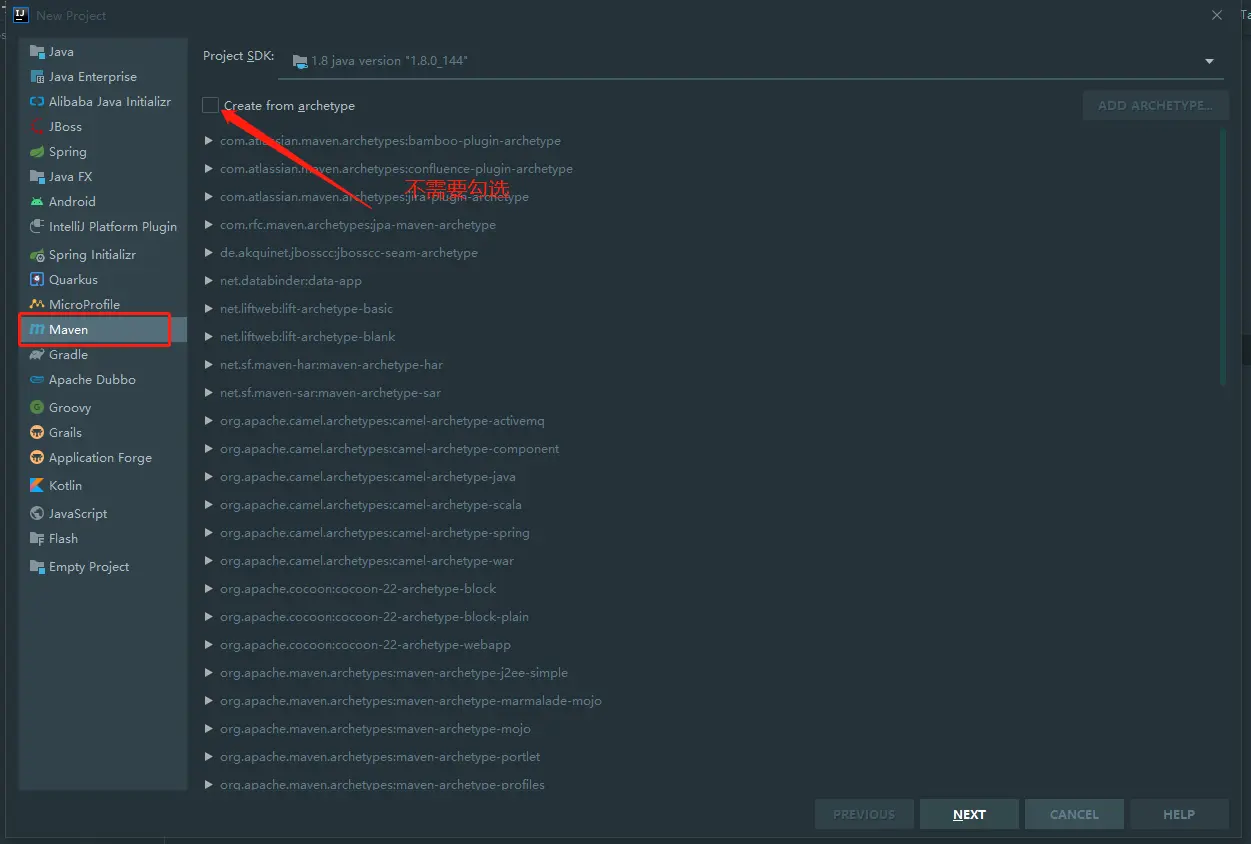The height and width of the screenshot is (844, 1251).
Task: Expand the jbosscc-seam-archetype entry
Action: tap(209, 253)
